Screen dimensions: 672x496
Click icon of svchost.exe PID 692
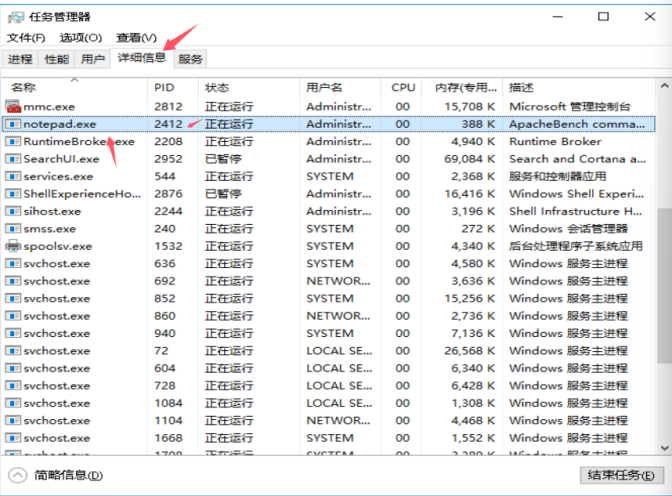coord(13,281)
